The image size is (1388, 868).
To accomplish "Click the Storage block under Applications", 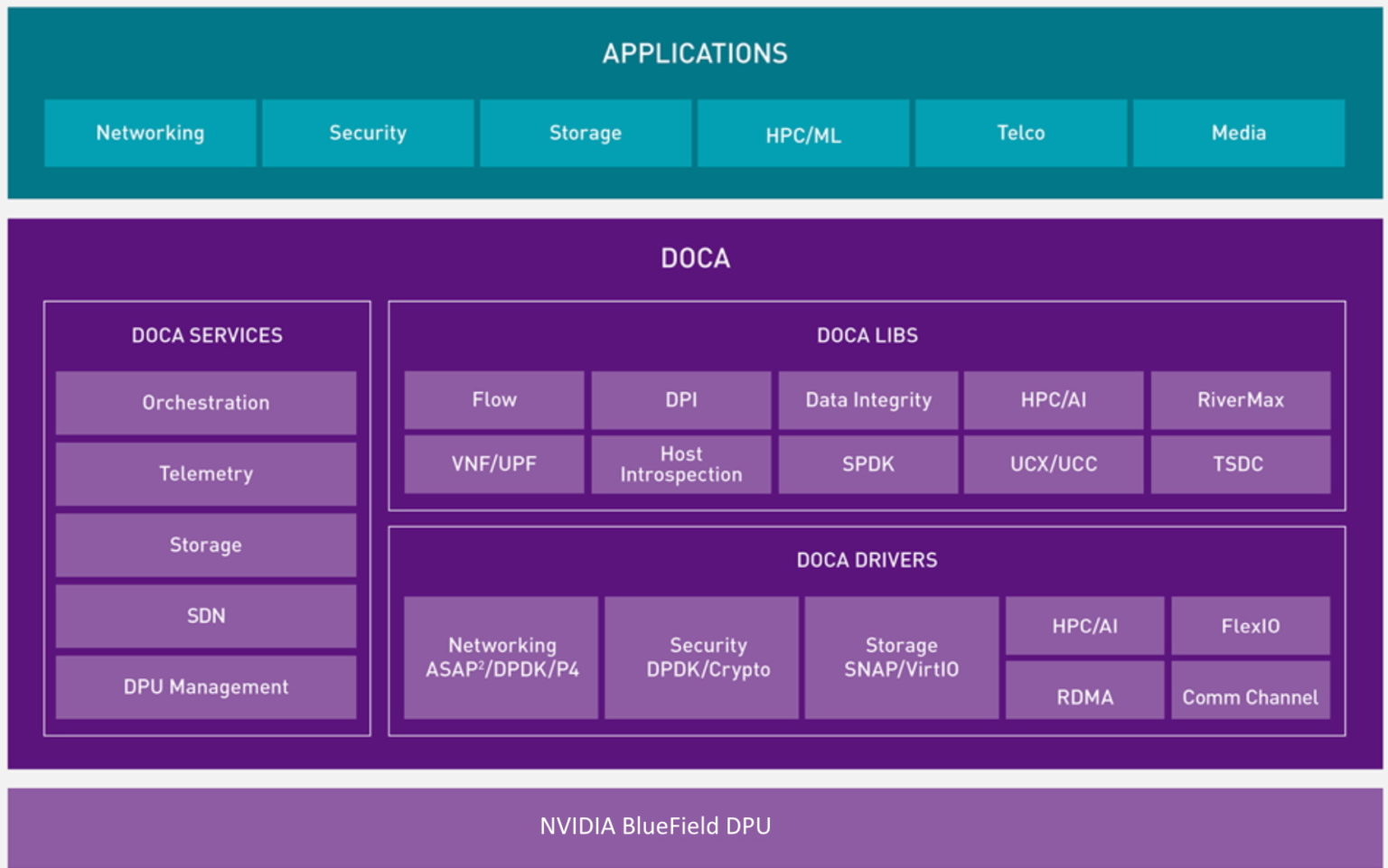I will point(586,133).
